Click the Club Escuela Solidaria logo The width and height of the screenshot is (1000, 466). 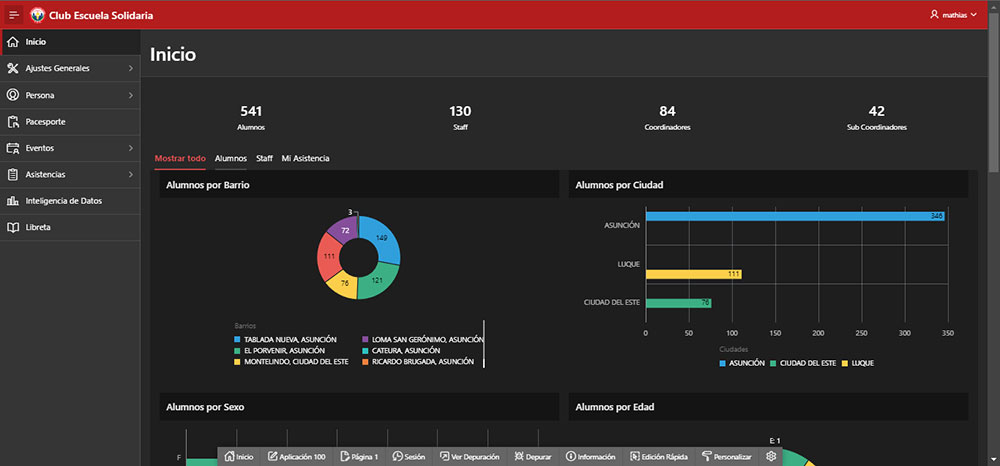tap(37, 15)
